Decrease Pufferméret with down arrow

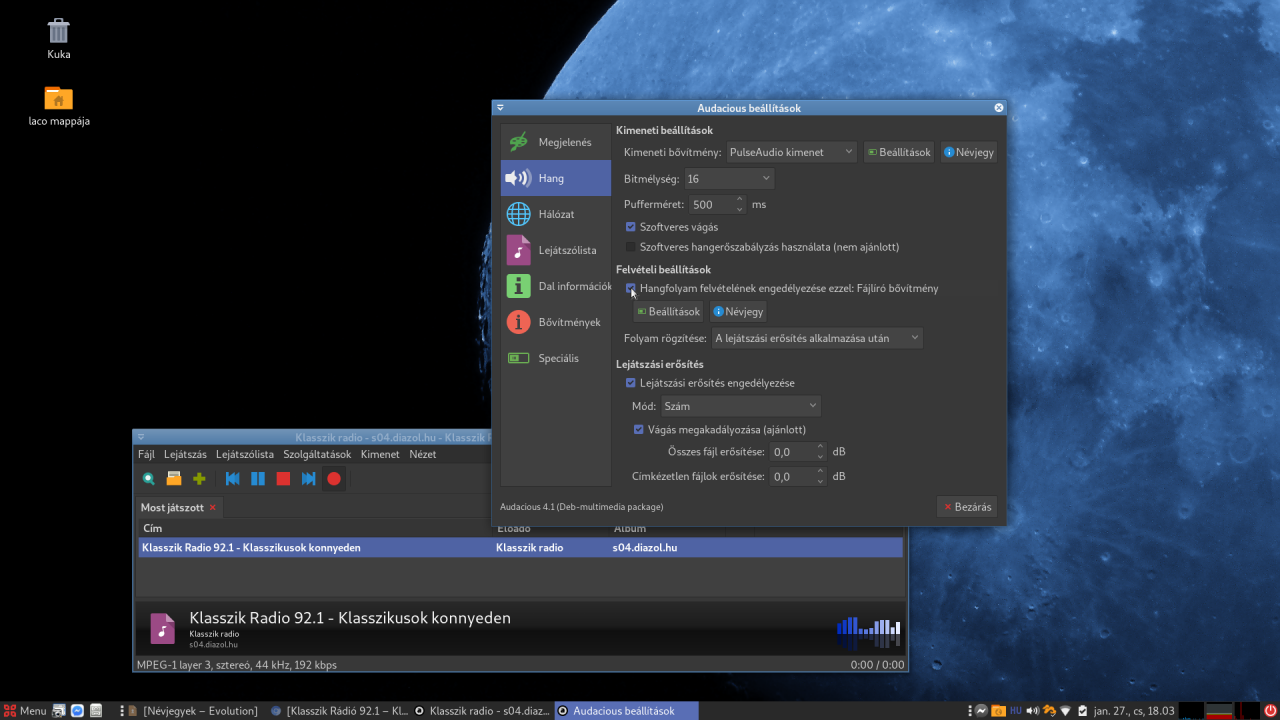pos(740,210)
